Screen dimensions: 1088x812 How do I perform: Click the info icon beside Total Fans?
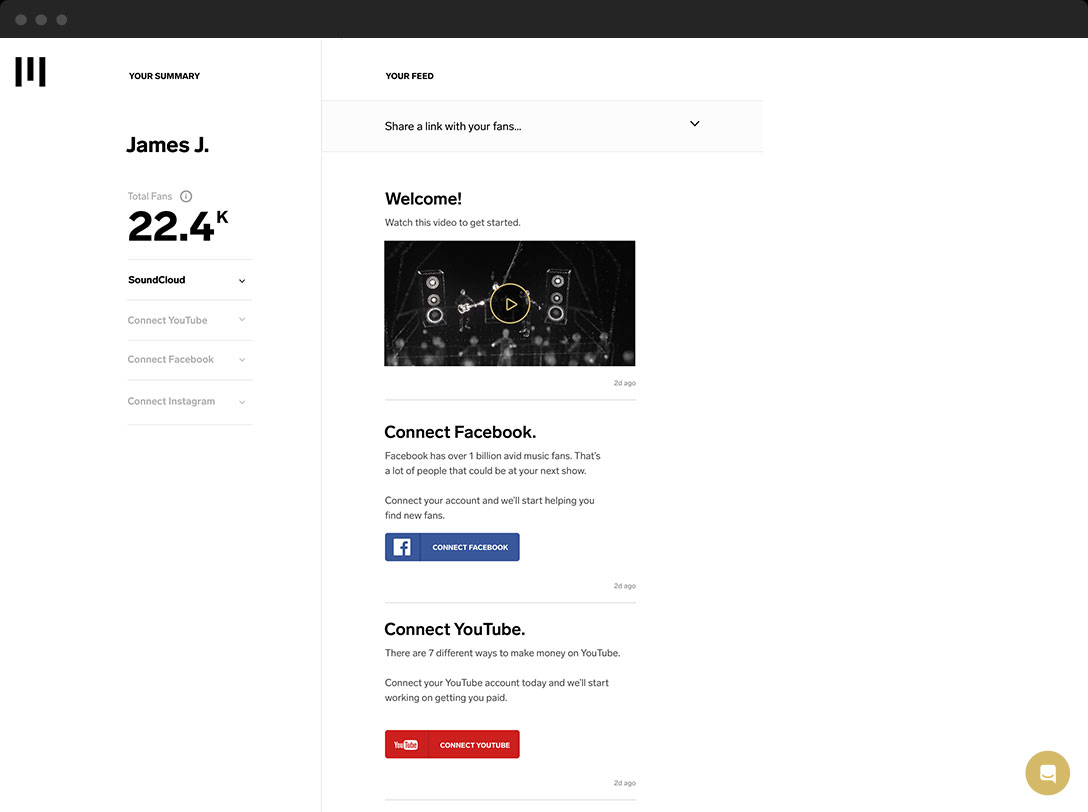[x=186, y=197]
